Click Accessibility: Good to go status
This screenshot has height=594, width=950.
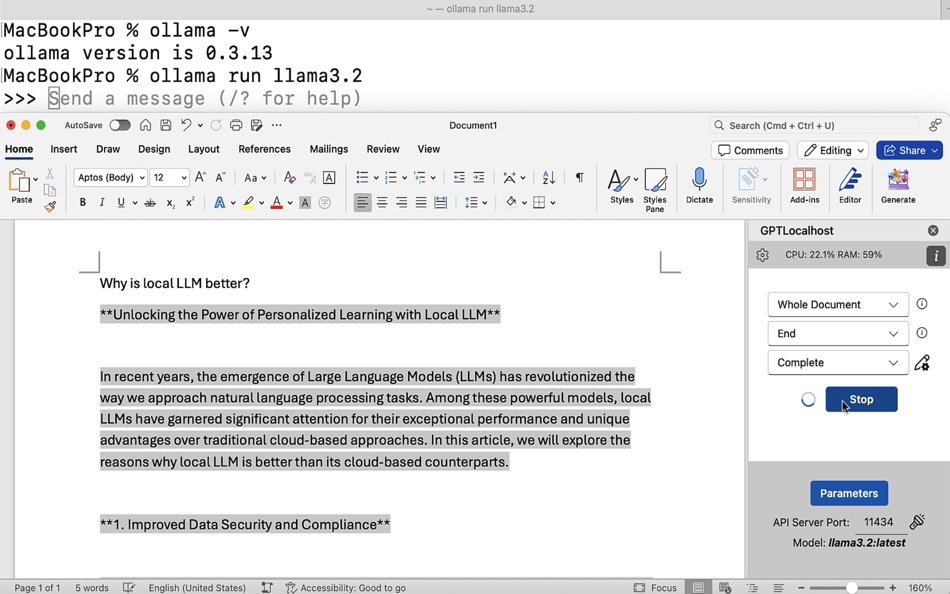345,587
